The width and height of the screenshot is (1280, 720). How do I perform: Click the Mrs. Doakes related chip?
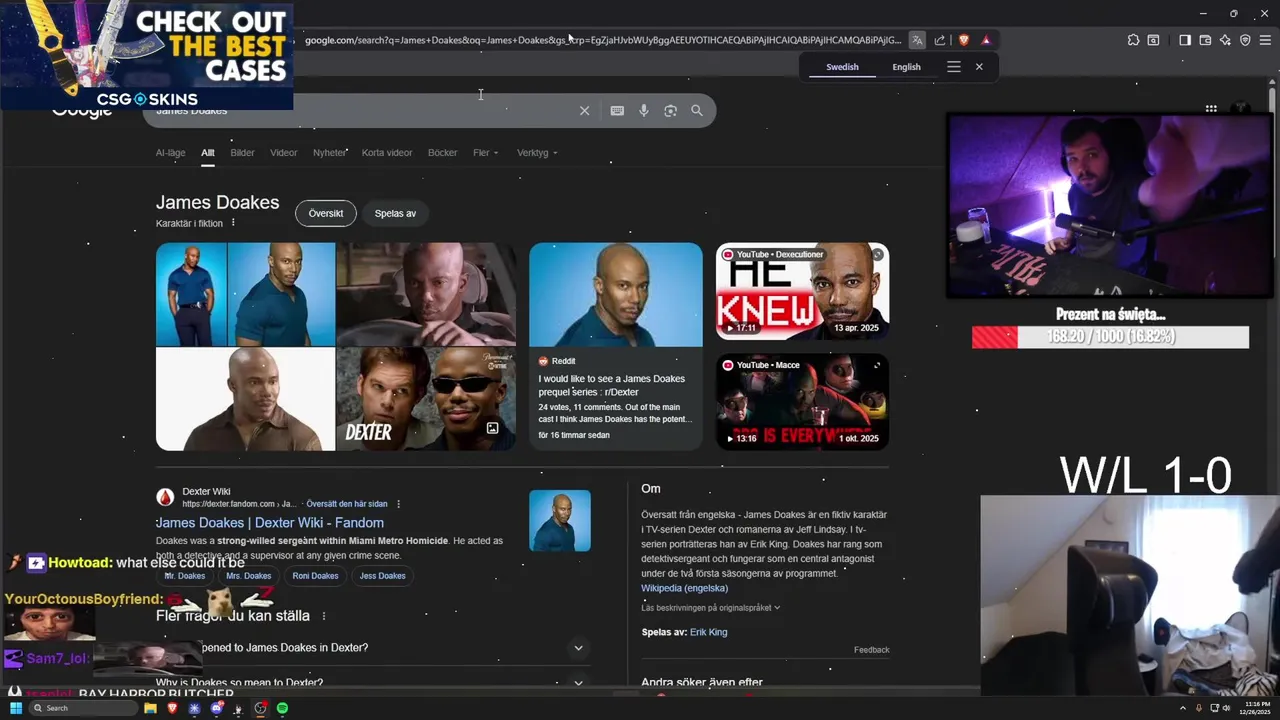pos(249,576)
